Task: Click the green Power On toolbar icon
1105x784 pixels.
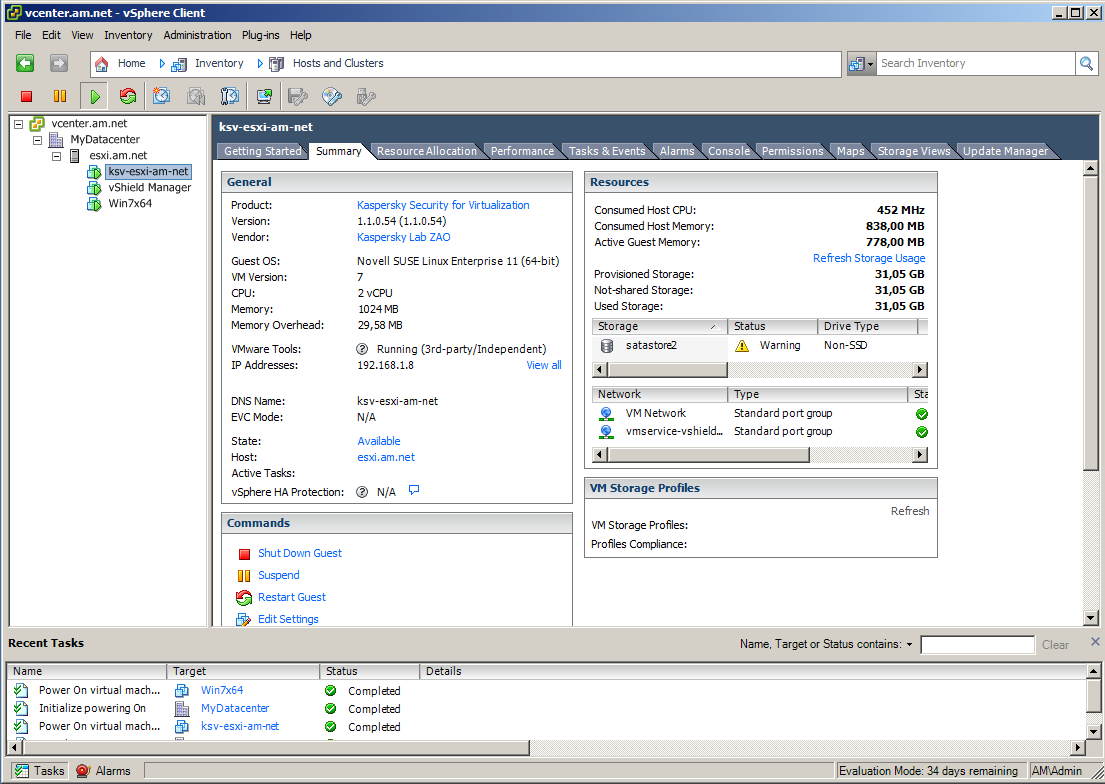Action: (x=94, y=96)
